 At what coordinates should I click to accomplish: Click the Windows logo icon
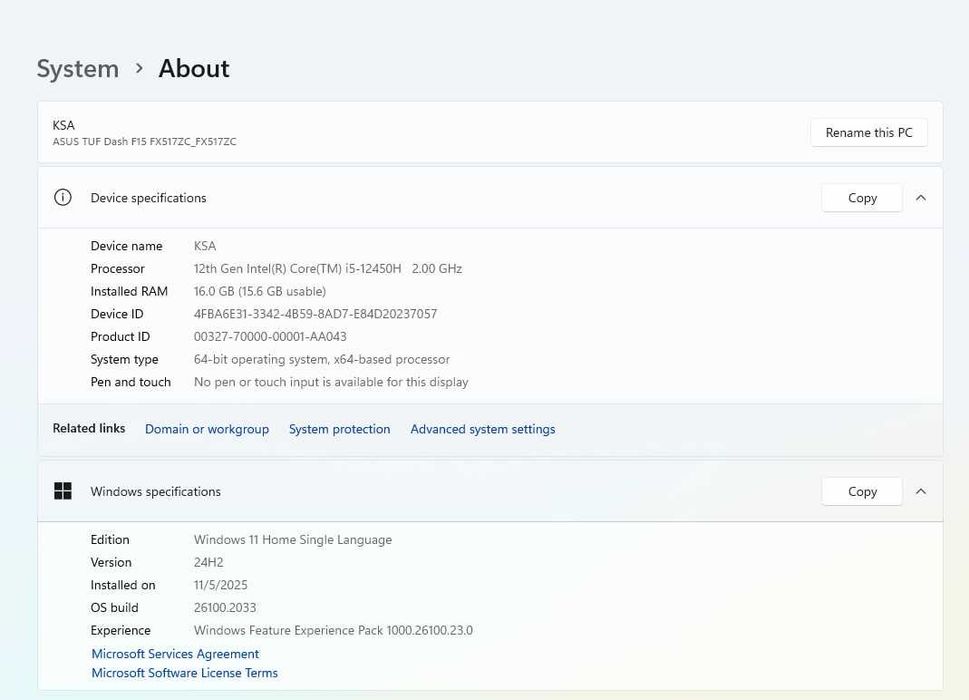point(62,491)
